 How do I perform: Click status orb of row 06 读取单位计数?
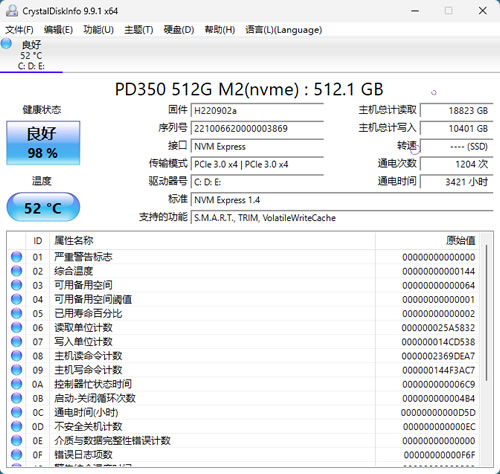[x=16, y=328]
